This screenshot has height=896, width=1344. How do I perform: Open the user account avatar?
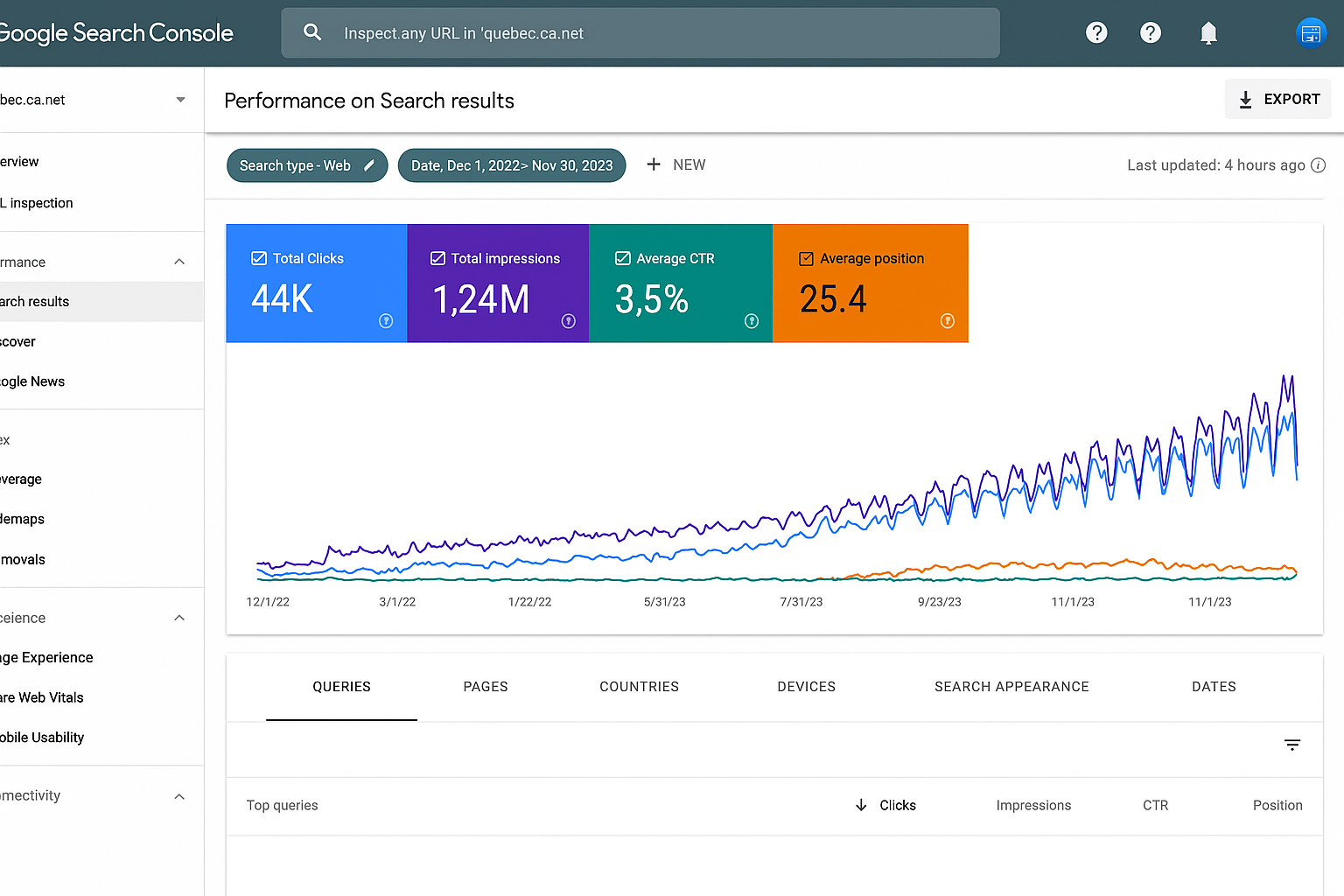pyautogui.click(x=1311, y=33)
